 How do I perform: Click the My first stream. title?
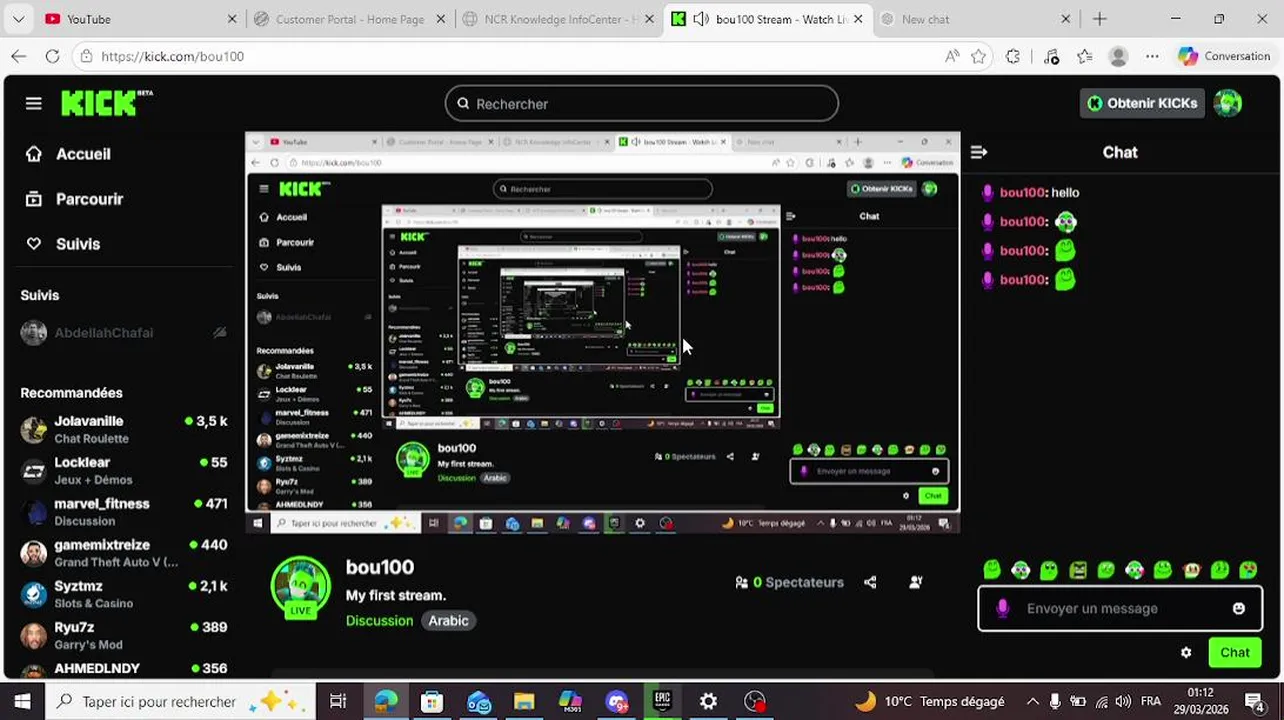(x=396, y=596)
